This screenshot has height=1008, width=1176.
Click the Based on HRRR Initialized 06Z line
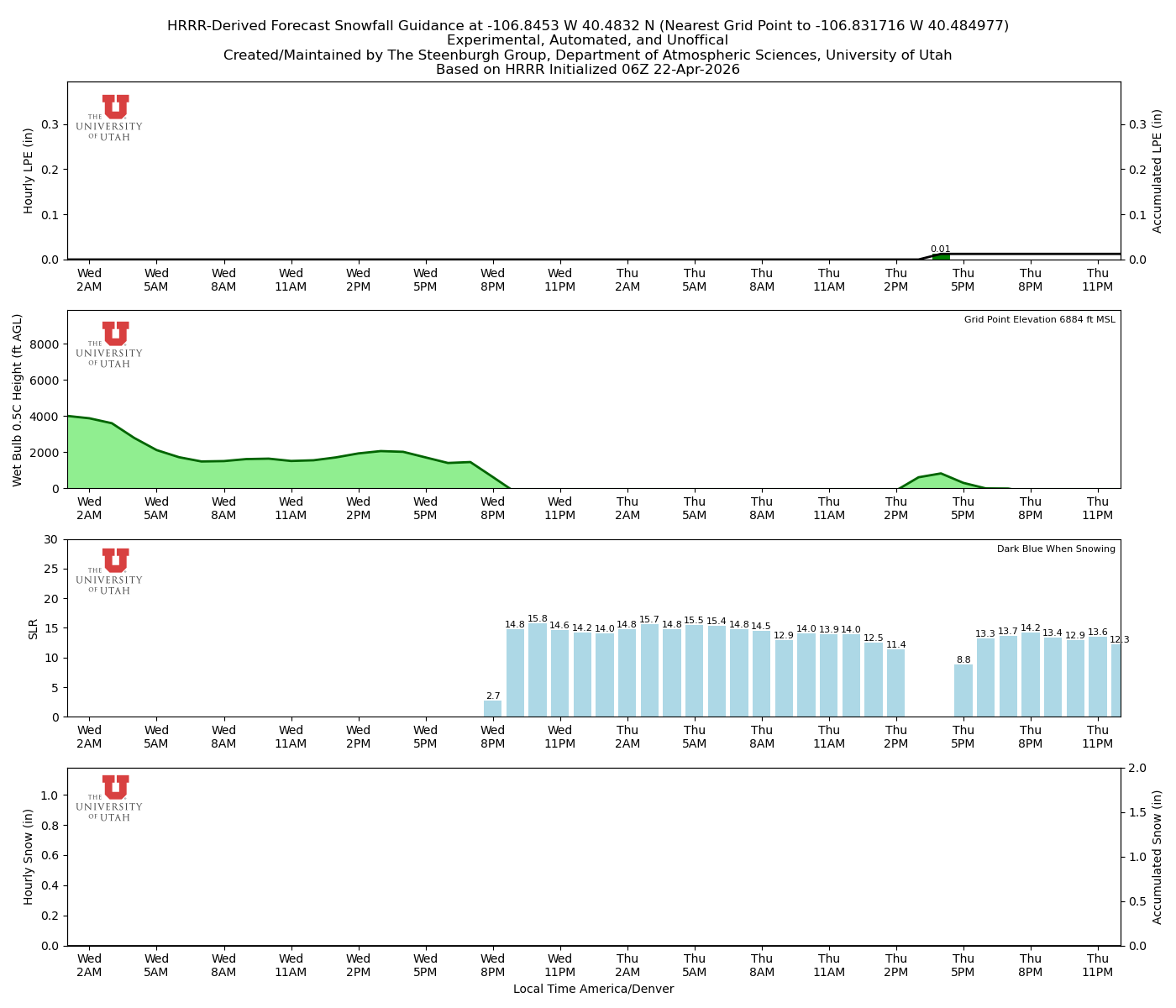(588, 70)
